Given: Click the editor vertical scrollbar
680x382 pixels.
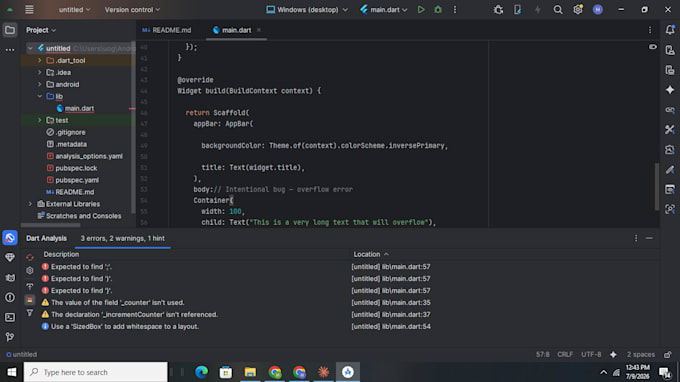Looking at the screenshot, I should [x=657, y=186].
